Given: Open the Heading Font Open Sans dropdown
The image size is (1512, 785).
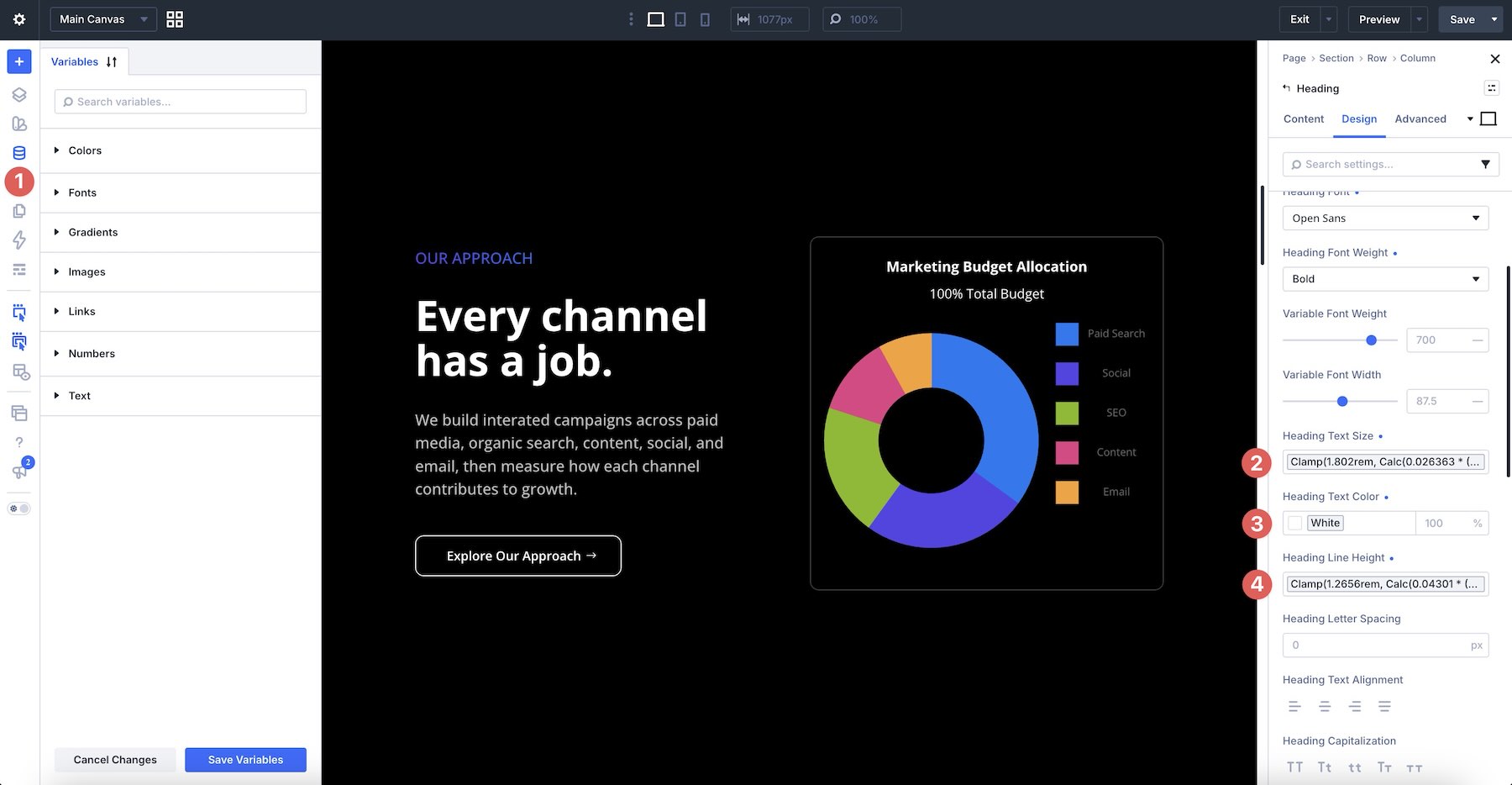Looking at the screenshot, I should (x=1385, y=219).
